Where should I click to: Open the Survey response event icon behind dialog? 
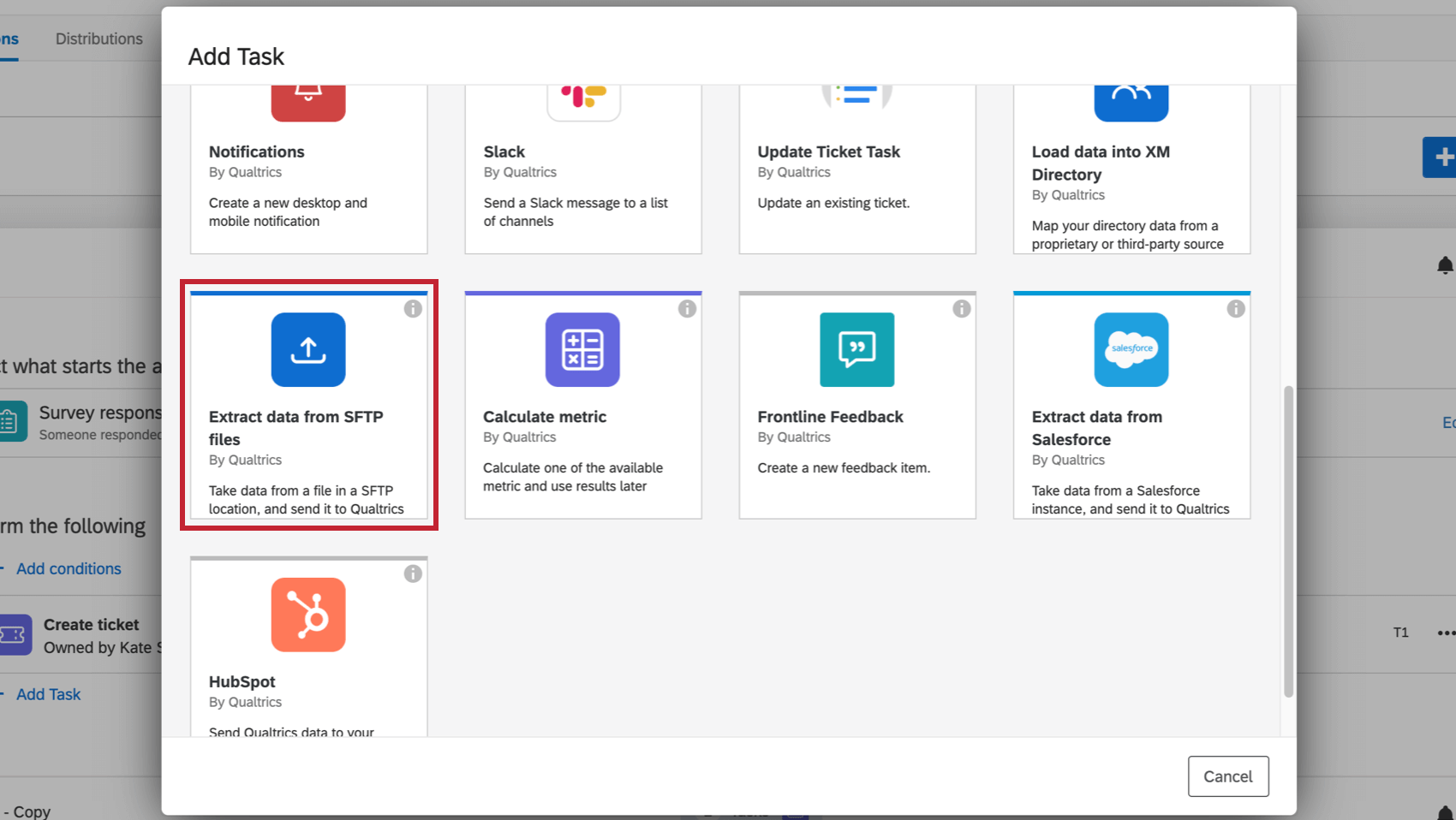coord(13,421)
